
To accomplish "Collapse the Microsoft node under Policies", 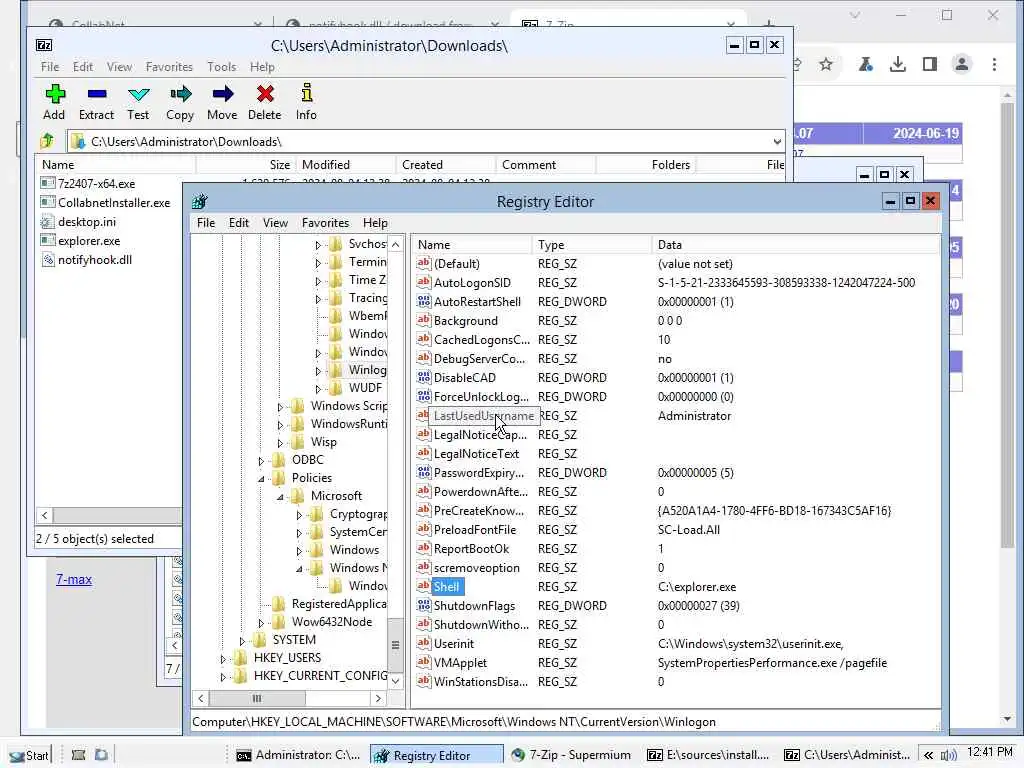I will pyautogui.click(x=280, y=496).
